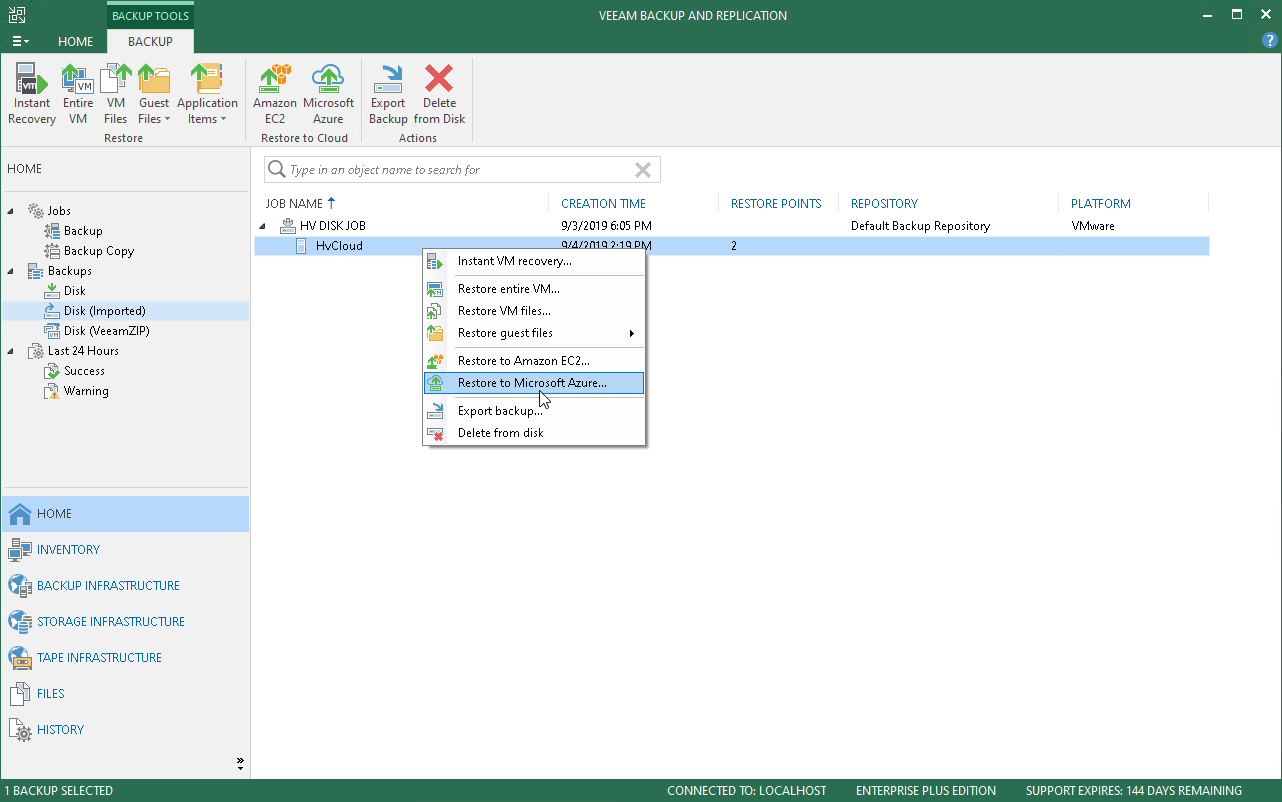The image size is (1282, 802).
Task: Choose Restore VM files from context menu
Action: point(534,311)
